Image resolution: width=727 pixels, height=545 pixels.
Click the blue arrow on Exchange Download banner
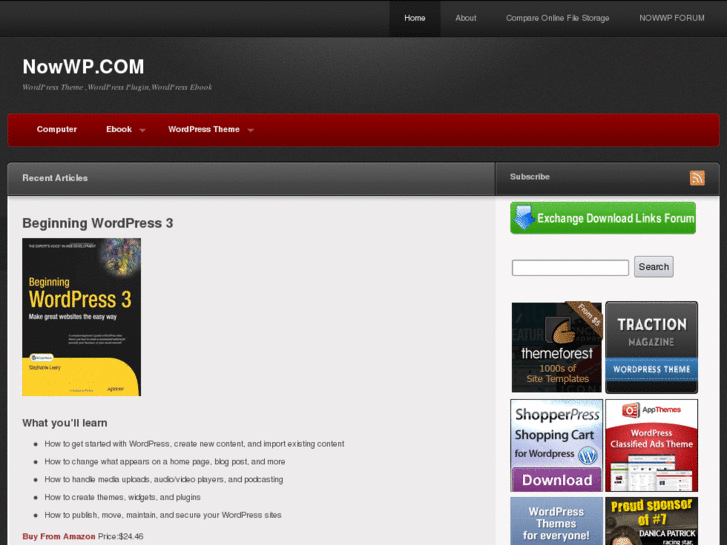click(524, 218)
